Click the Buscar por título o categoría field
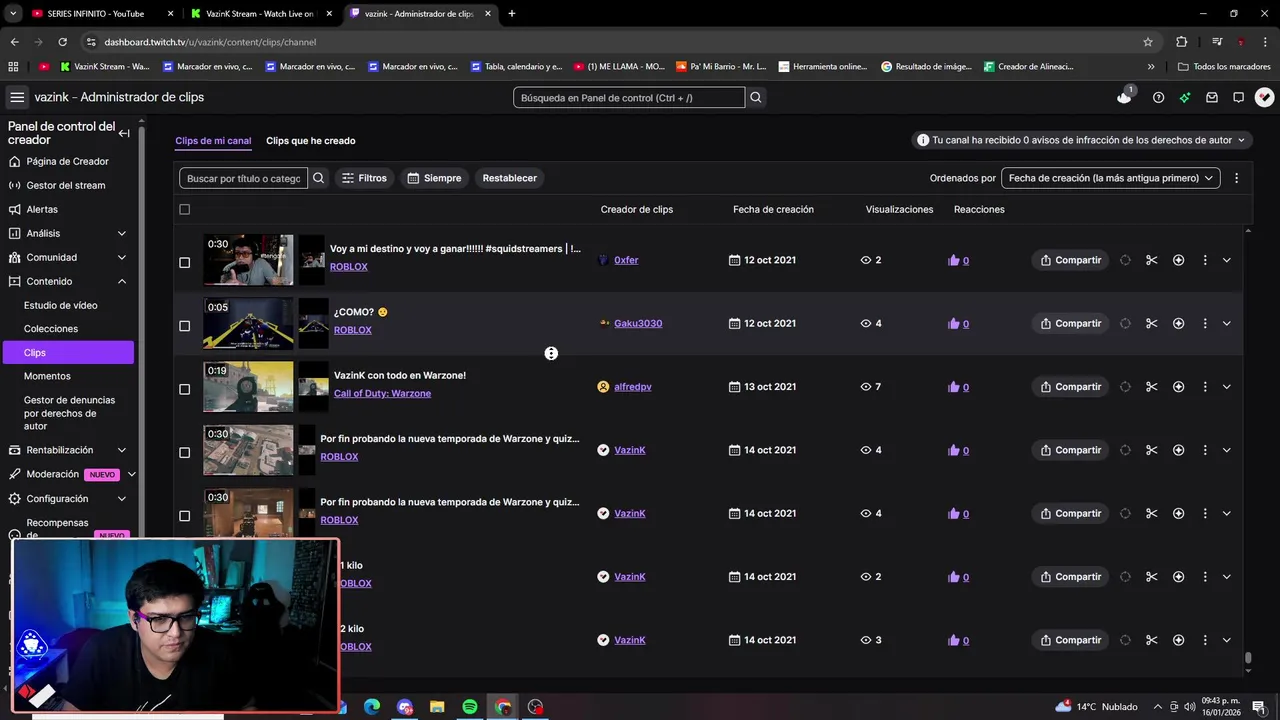This screenshot has width=1280, height=720. click(x=243, y=178)
